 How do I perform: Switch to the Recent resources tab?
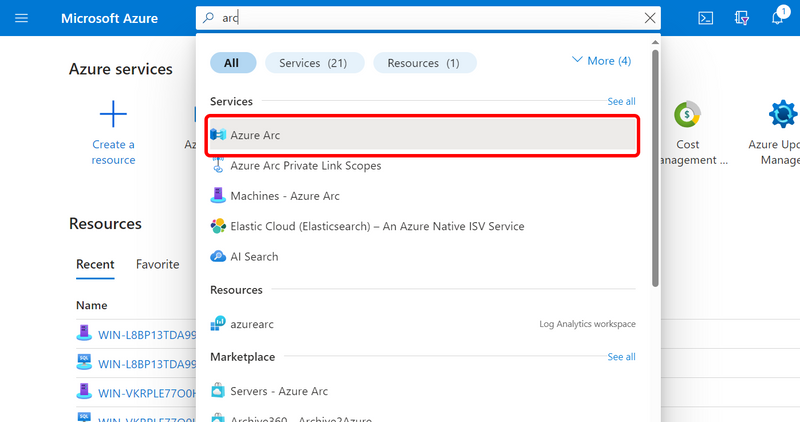[95, 264]
